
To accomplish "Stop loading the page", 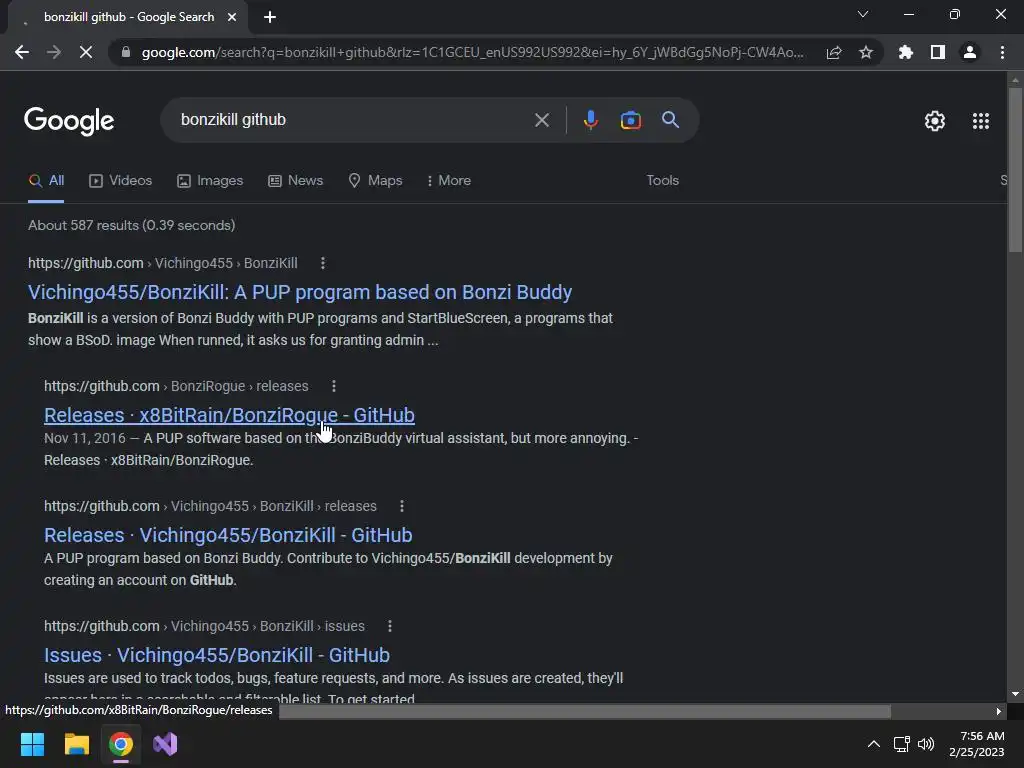I will click(x=86, y=52).
